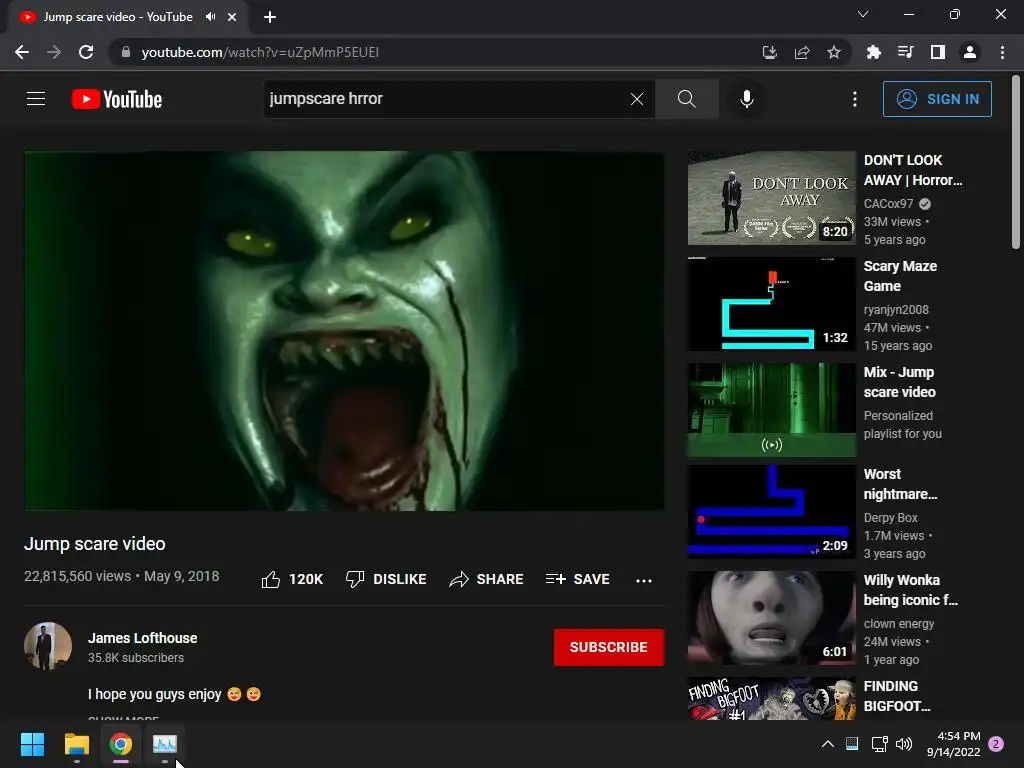Image resolution: width=1024 pixels, height=768 pixels.
Task: Bookmark this tab with star
Action: (834, 52)
